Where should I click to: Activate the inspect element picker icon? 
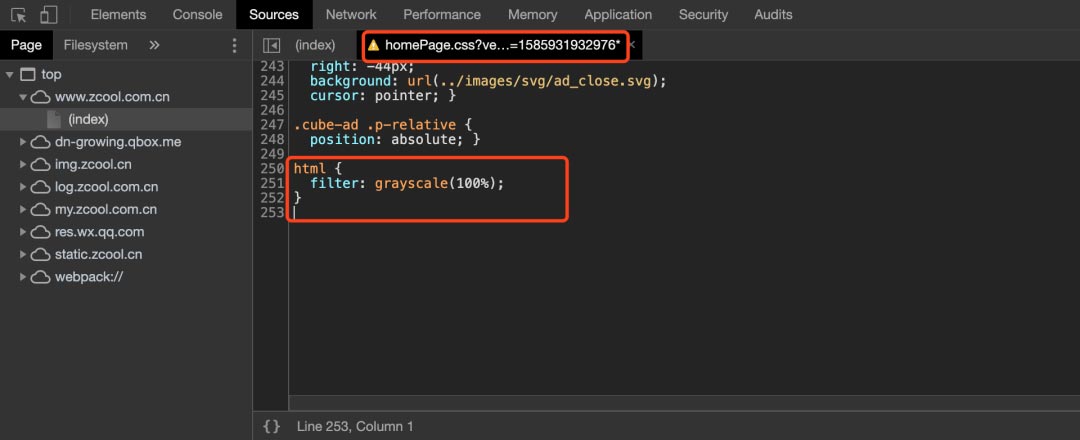coord(19,14)
